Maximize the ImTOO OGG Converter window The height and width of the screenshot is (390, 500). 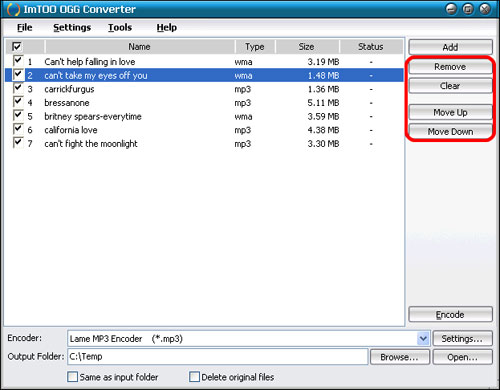tap(468, 9)
